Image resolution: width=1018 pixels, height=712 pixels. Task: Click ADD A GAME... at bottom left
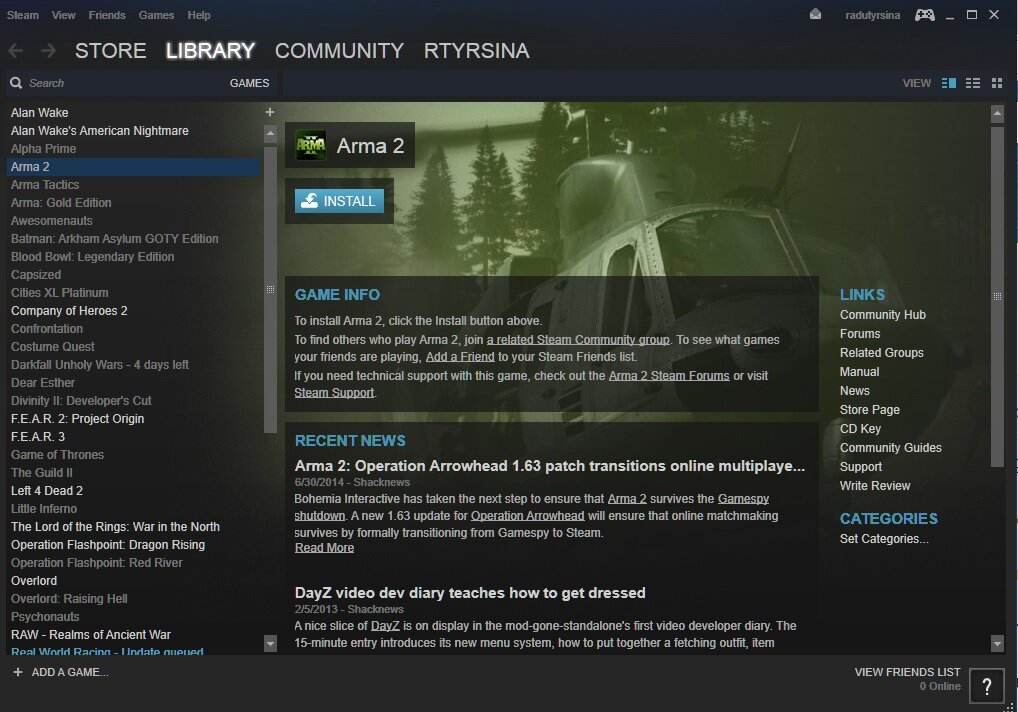click(x=70, y=672)
